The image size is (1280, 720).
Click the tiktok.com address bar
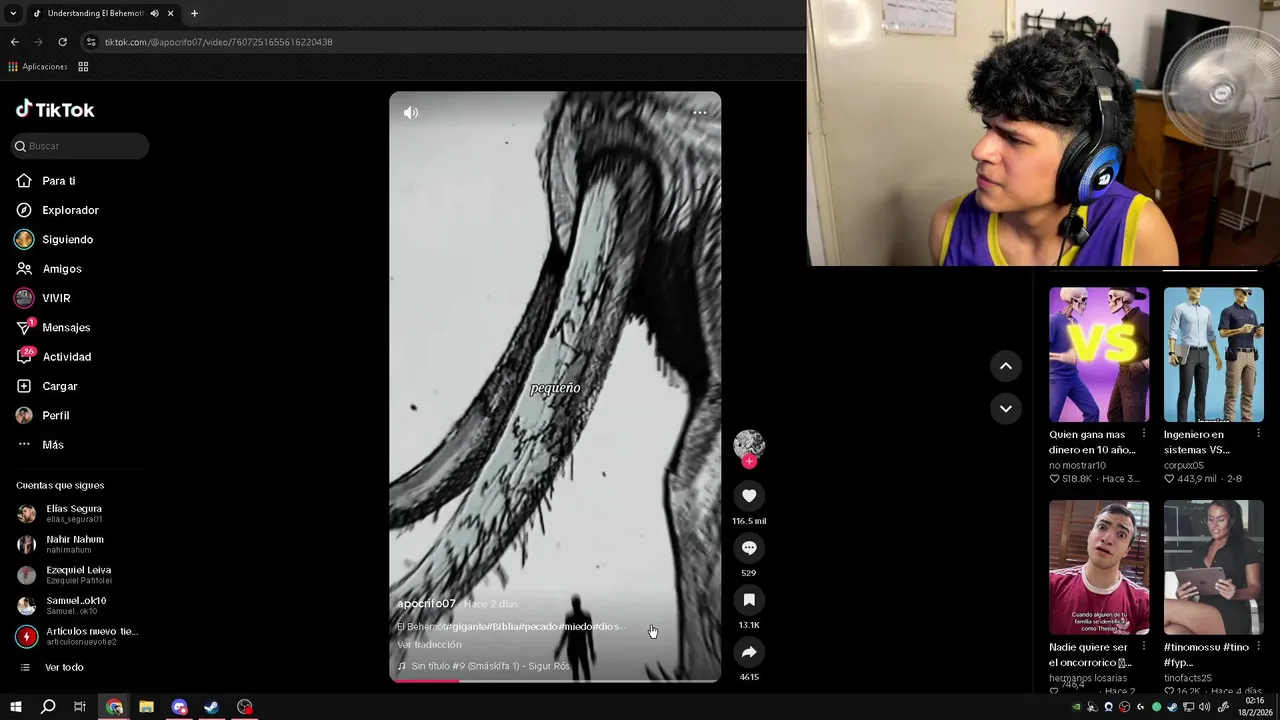click(x=440, y=42)
